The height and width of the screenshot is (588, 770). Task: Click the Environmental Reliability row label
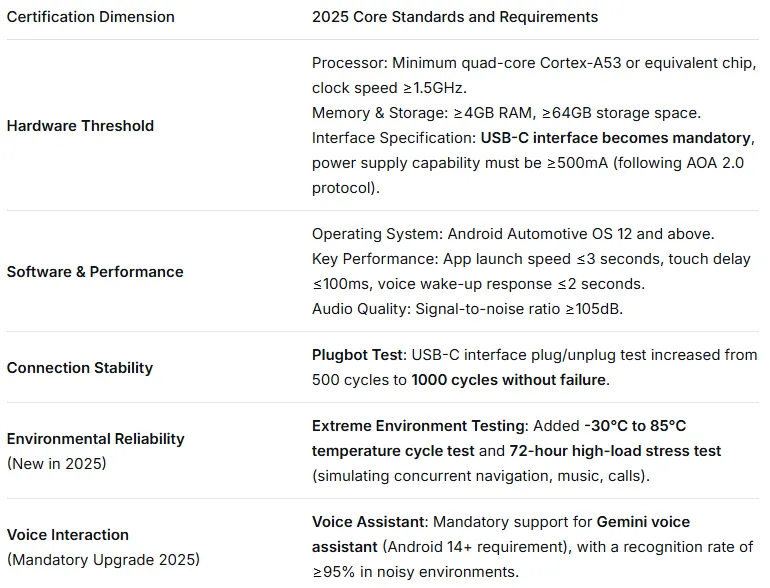tap(95, 439)
